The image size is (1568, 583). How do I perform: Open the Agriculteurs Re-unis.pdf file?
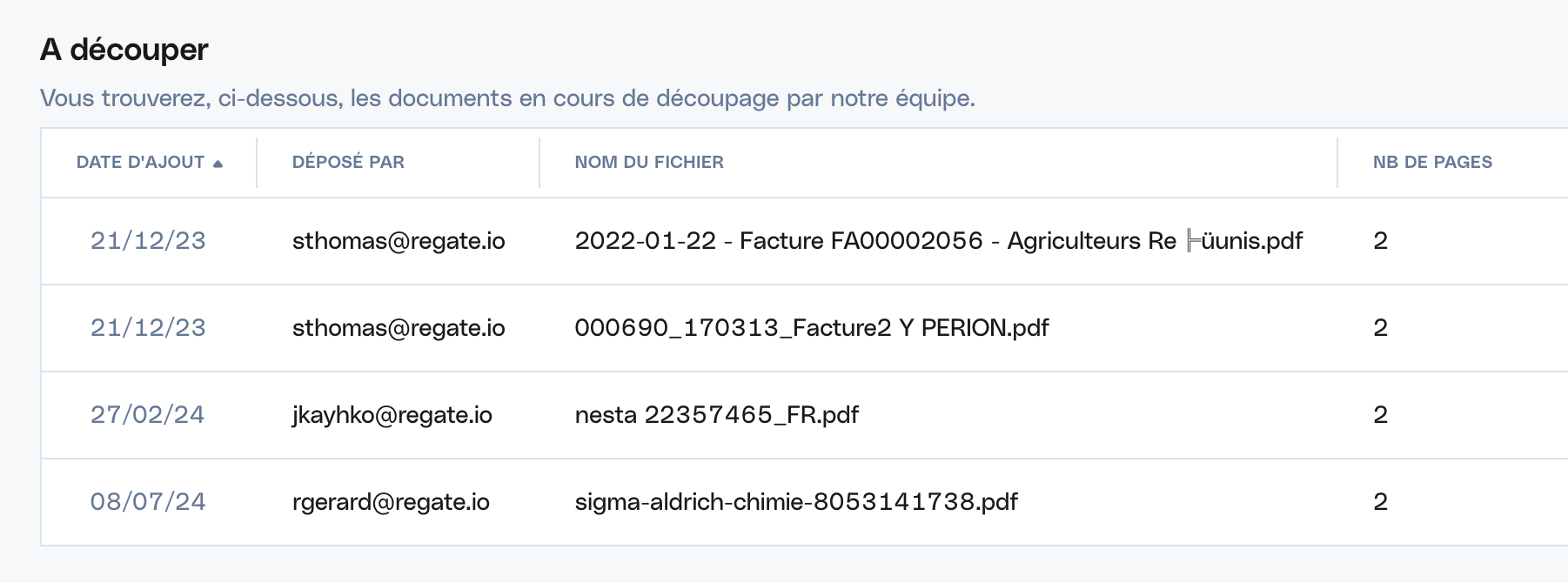(939, 241)
